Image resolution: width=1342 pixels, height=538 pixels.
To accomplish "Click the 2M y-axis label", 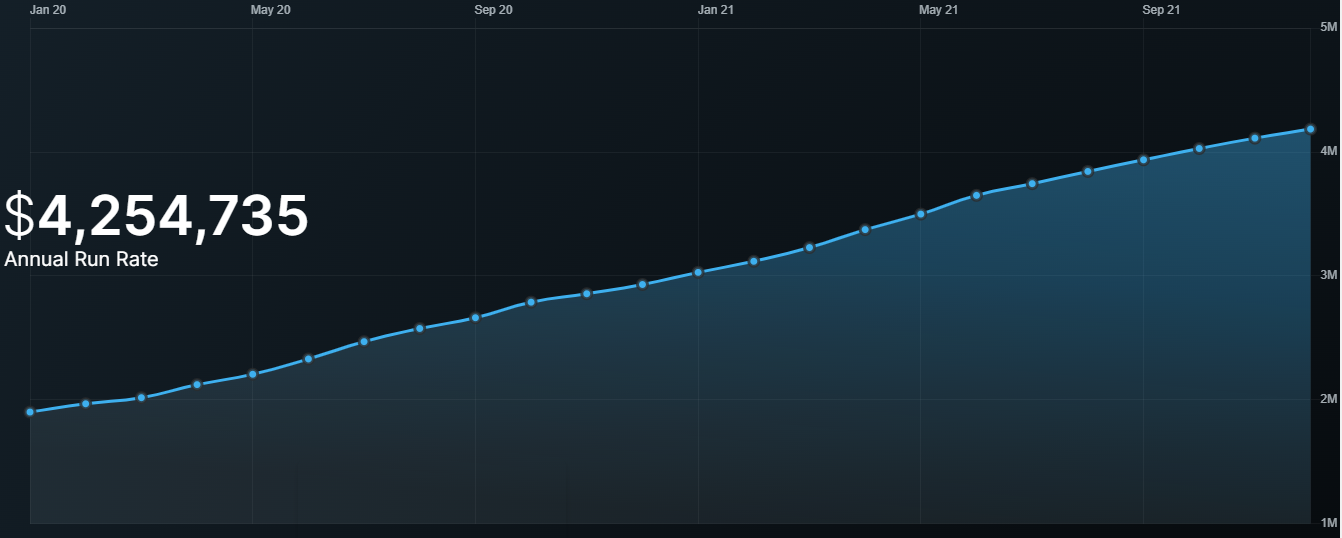I will tap(1329, 400).
